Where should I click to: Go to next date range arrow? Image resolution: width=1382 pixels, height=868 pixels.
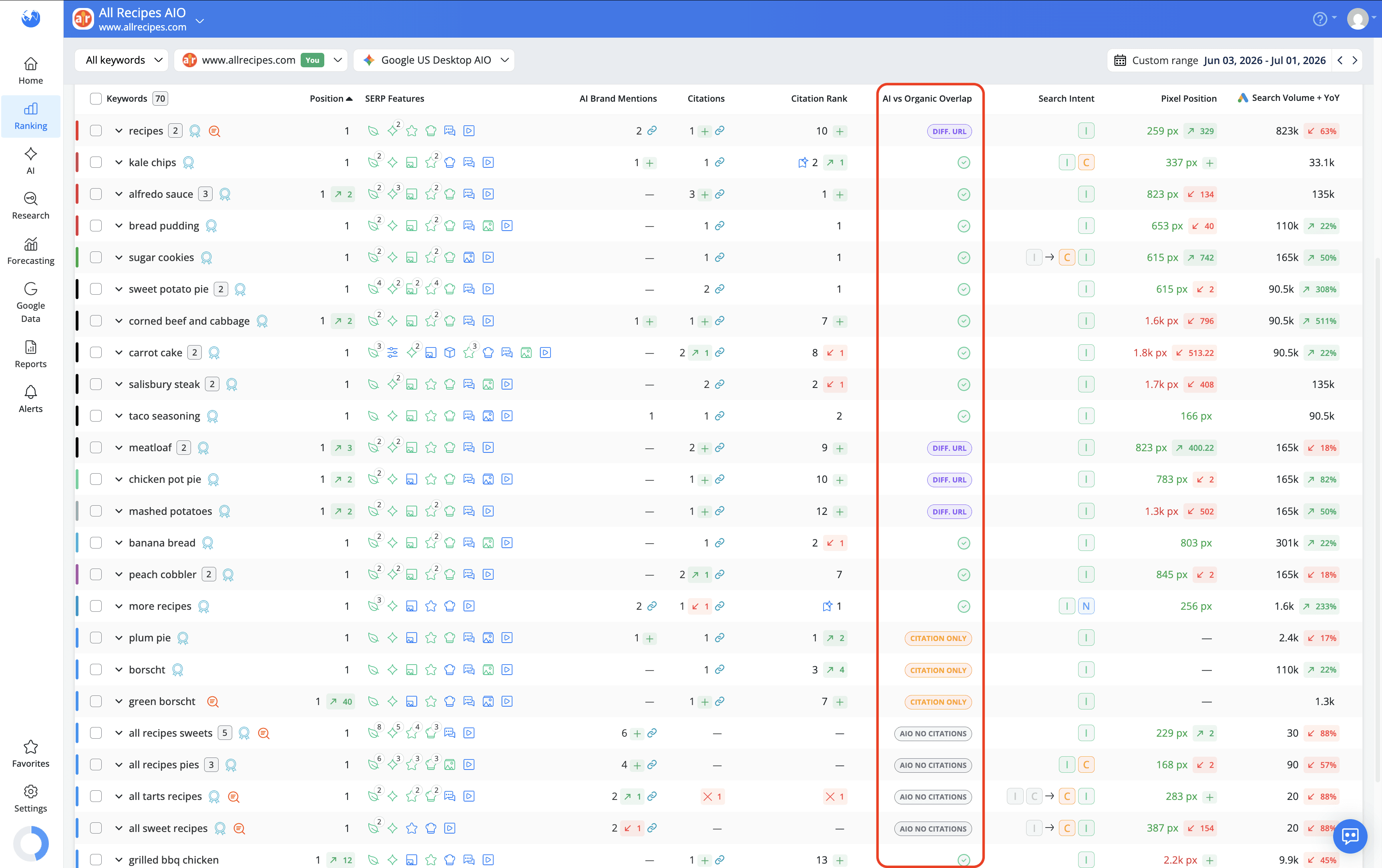1354,60
